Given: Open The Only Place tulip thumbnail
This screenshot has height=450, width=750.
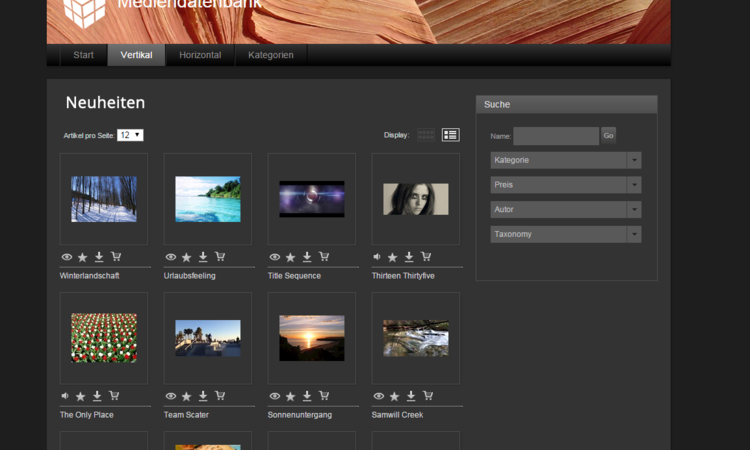Looking at the screenshot, I should [x=104, y=338].
